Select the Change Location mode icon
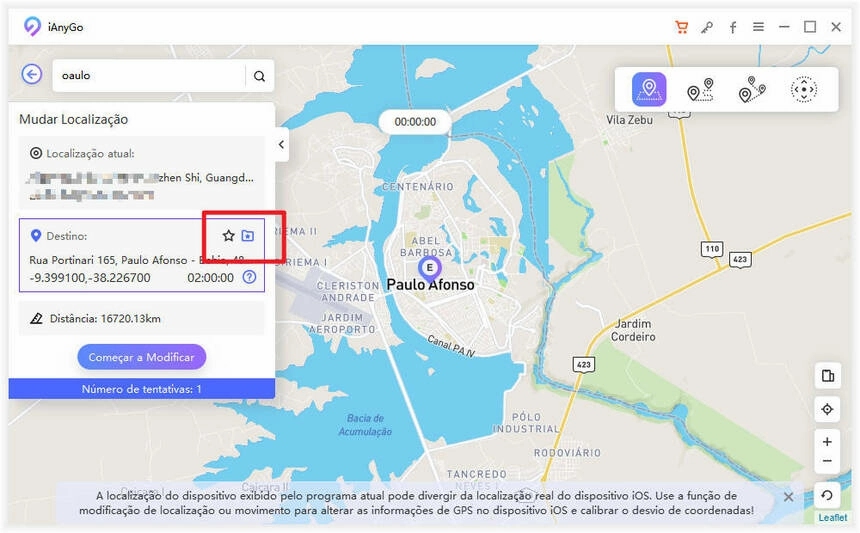The image size is (860, 533). [649, 89]
